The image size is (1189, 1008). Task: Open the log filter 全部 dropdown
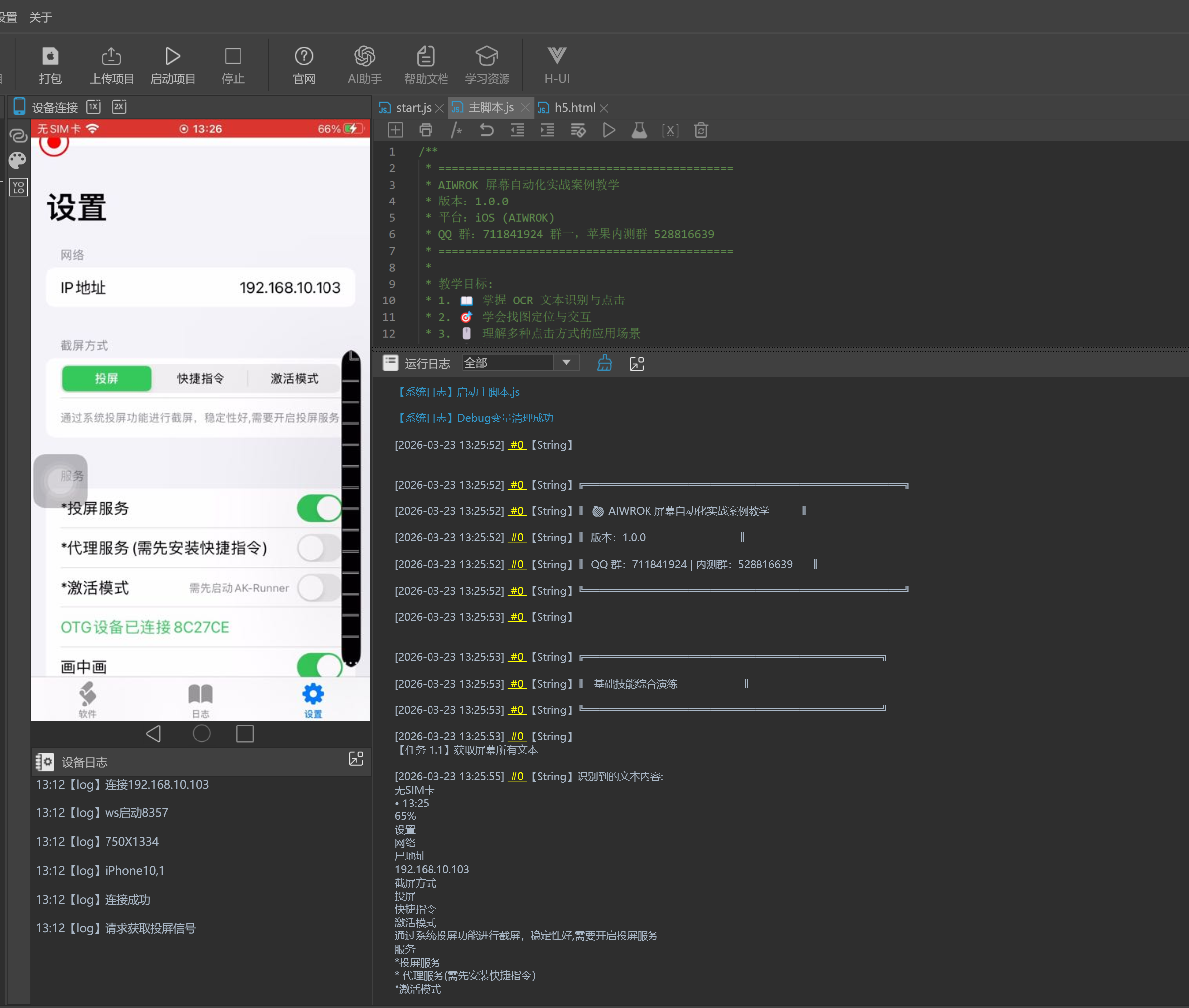pyautogui.click(x=520, y=363)
